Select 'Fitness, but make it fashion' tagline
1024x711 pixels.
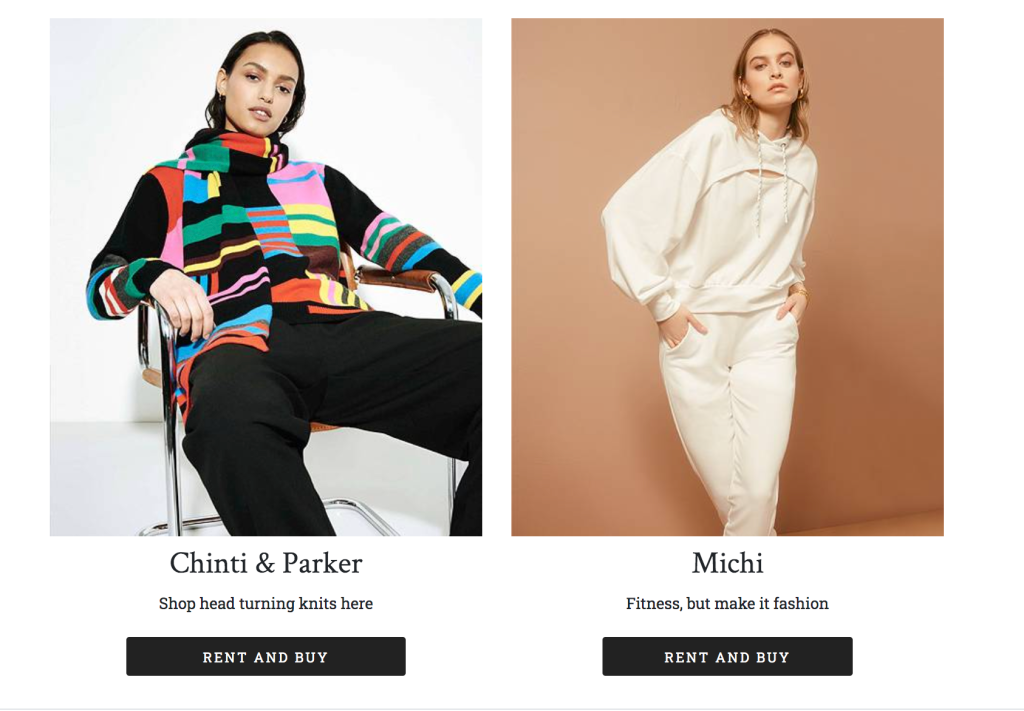[x=727, y=603]
